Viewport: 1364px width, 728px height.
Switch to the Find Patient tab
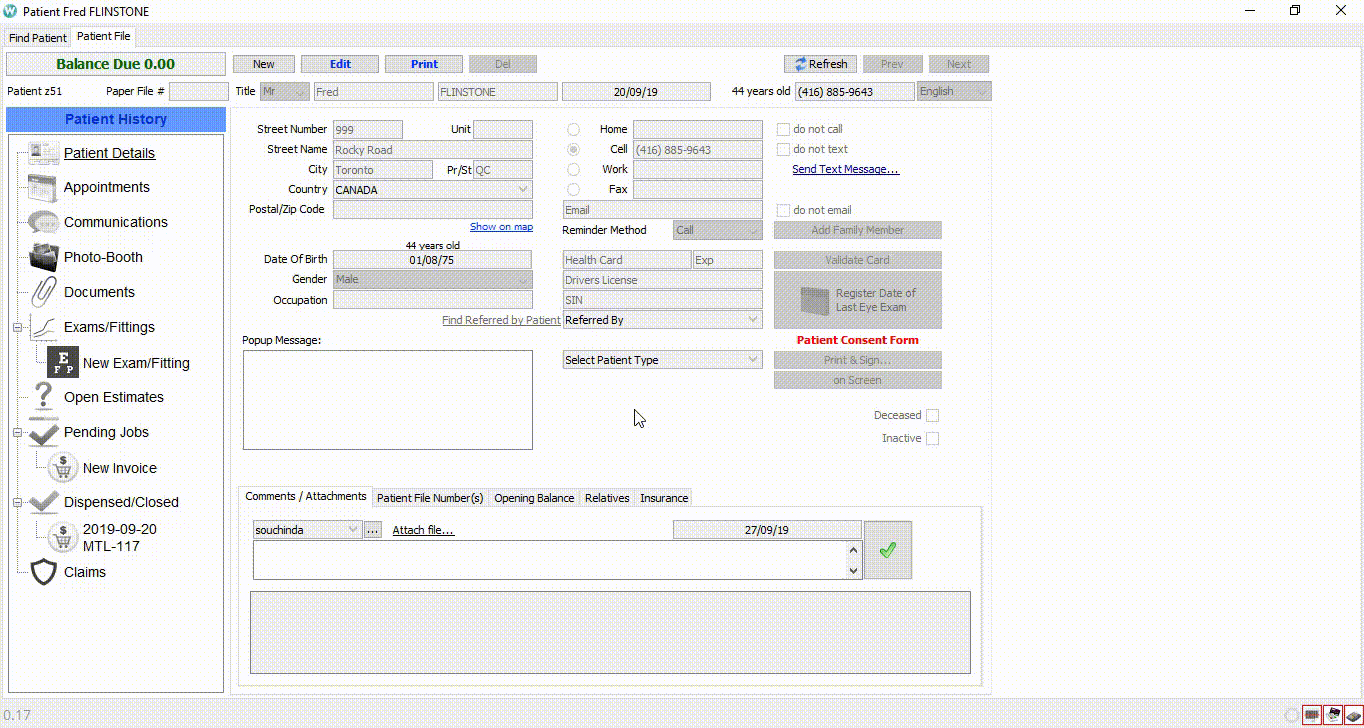pyautogui.click(x=38, y=38)
